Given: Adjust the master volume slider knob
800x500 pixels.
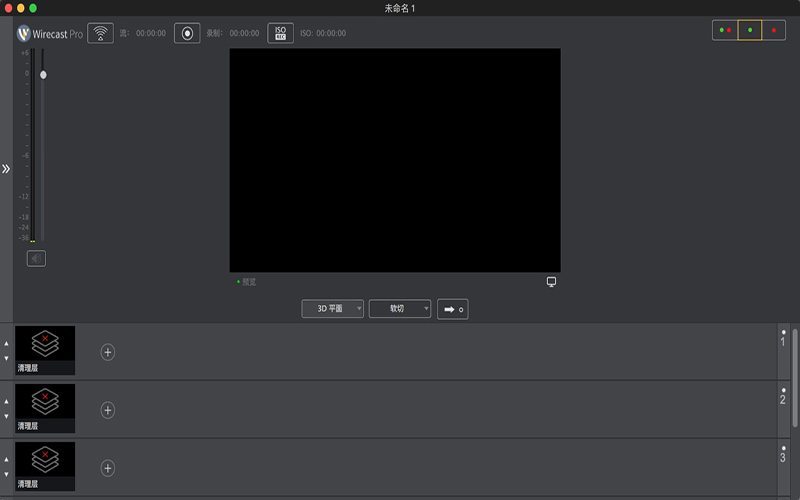Looking at the screenshot, I should click(43, 75).
